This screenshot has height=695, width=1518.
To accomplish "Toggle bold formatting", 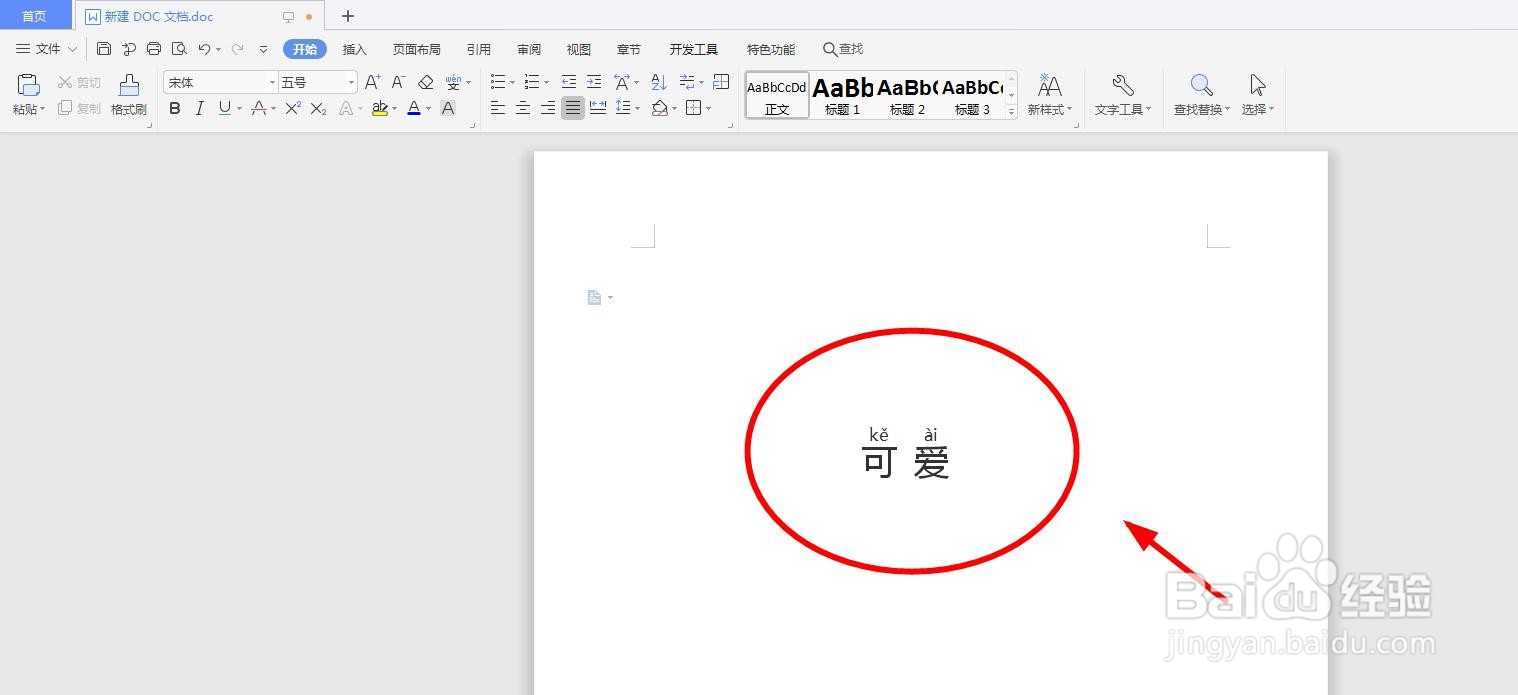I will (175, 108).
